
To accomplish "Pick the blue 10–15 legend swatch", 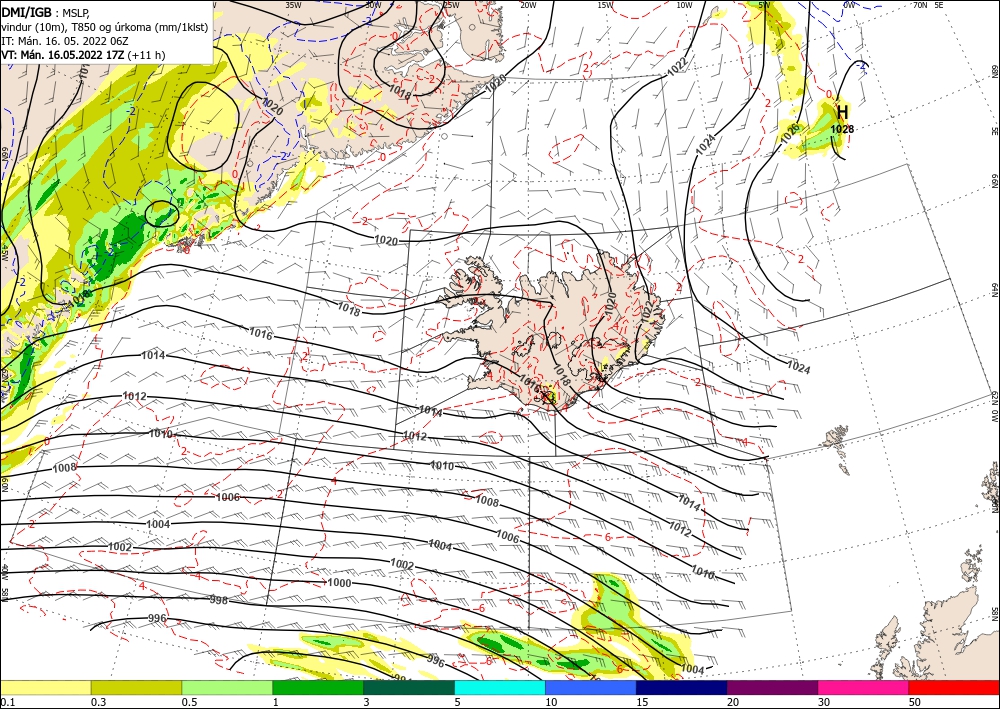I will coord(591,687).
